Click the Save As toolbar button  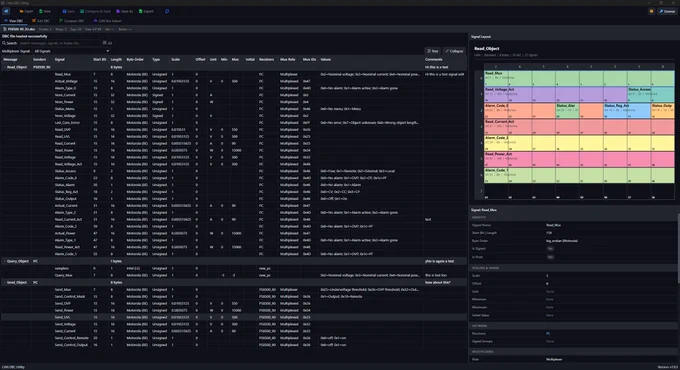pyautogui.click(x=124, y=11)
